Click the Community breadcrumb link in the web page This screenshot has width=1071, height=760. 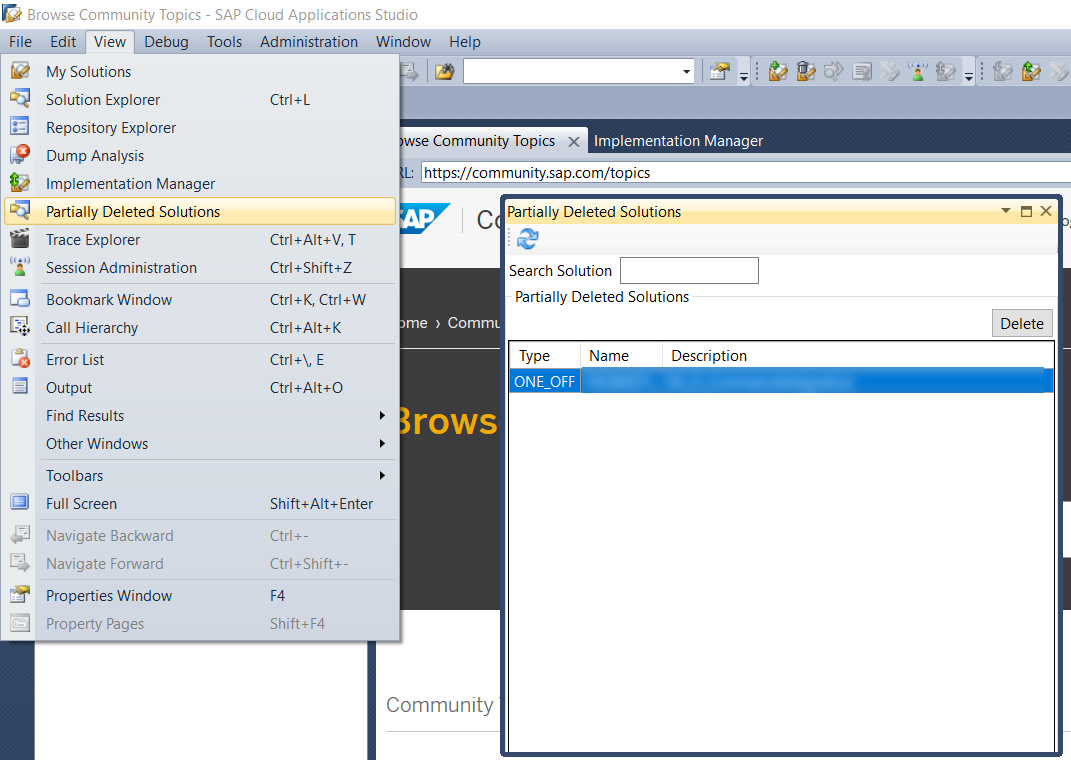click(474, 322)
